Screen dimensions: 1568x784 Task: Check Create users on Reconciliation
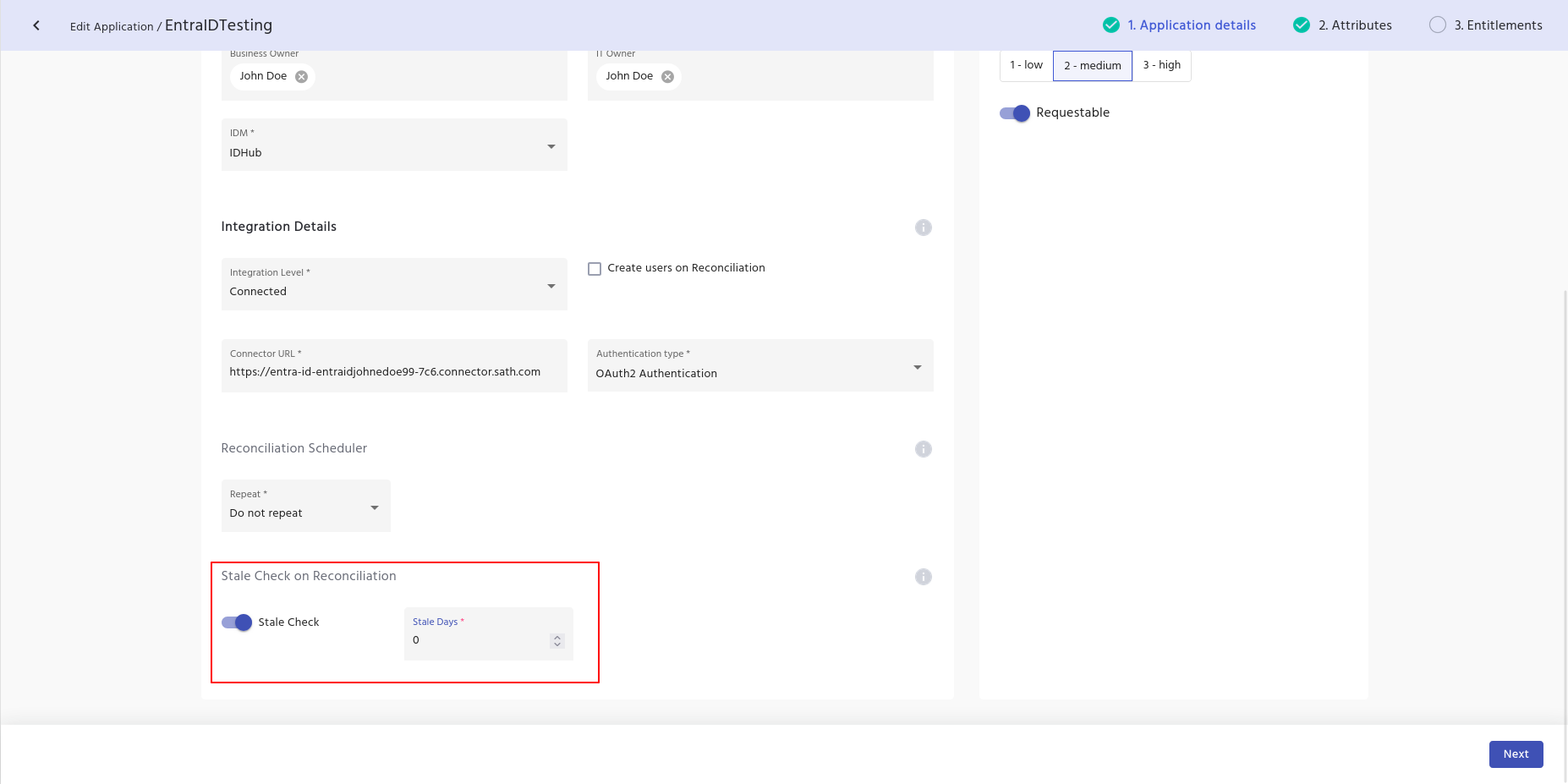click(x=595, y=269)
